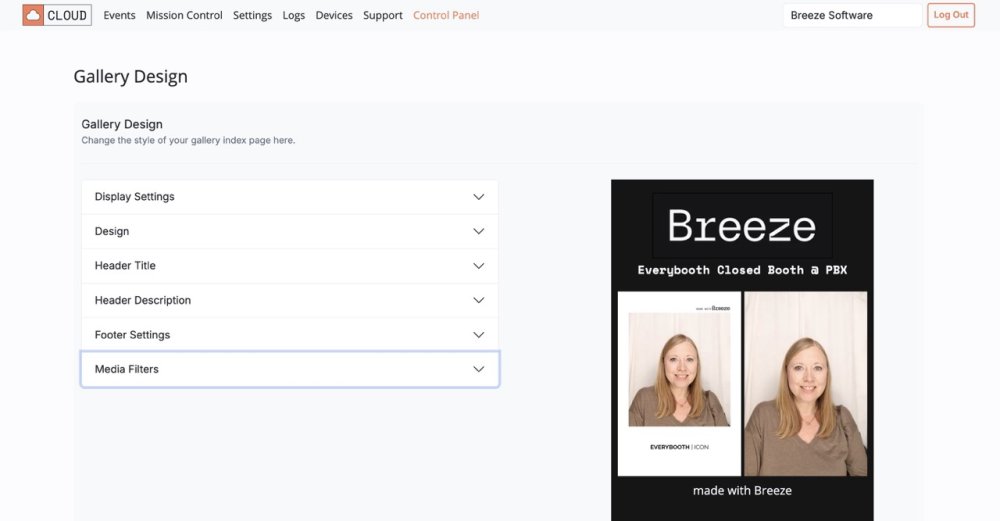Expand the Header Description section
1000x521 pixels.
click(290, 300)
